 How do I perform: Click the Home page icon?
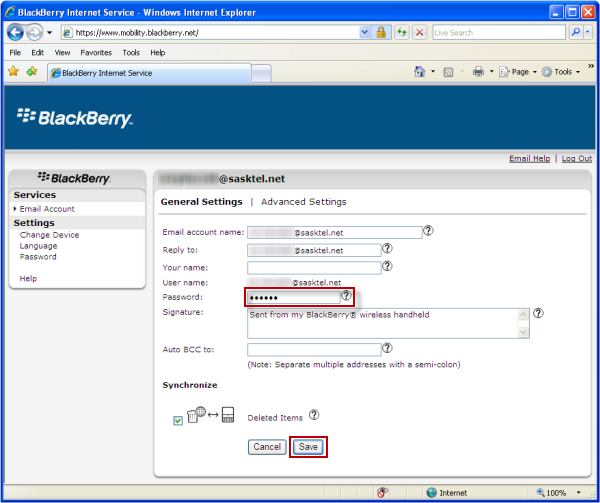[x=420, y=72]
